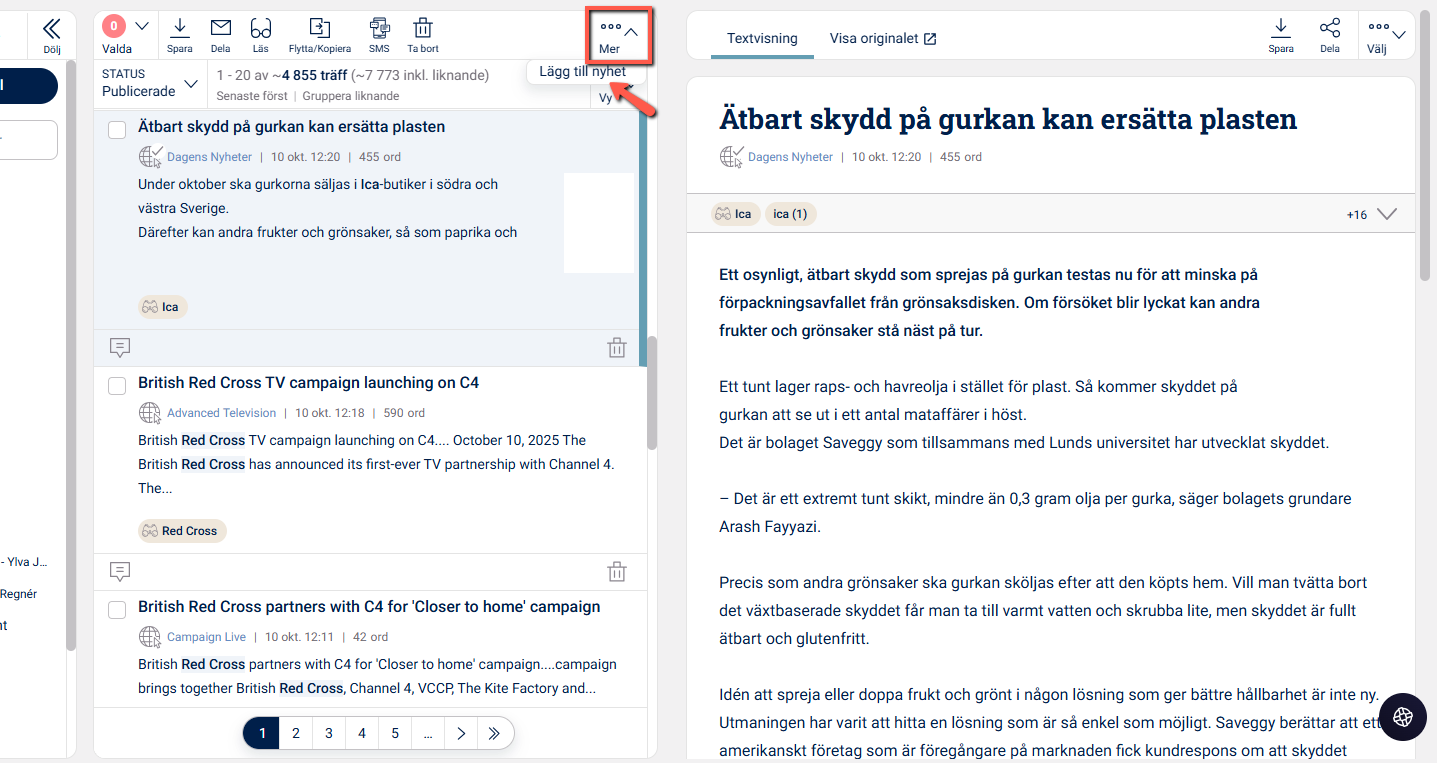Open the Valda selection dropdown arrow
The width and height of the screenshot is (1437, 763).
coord(142,27)
